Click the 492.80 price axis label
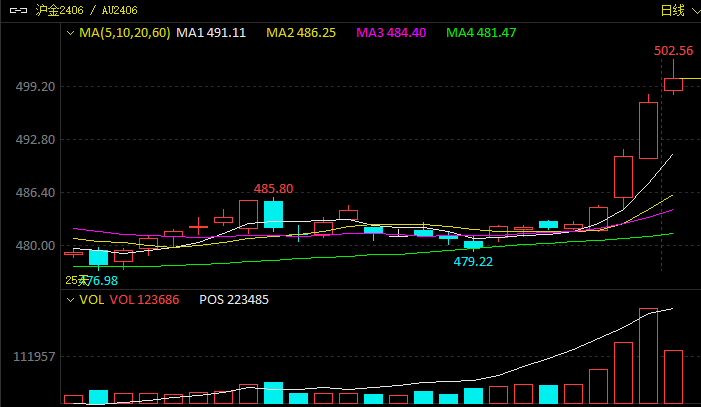701x407 pixels. 35,140
